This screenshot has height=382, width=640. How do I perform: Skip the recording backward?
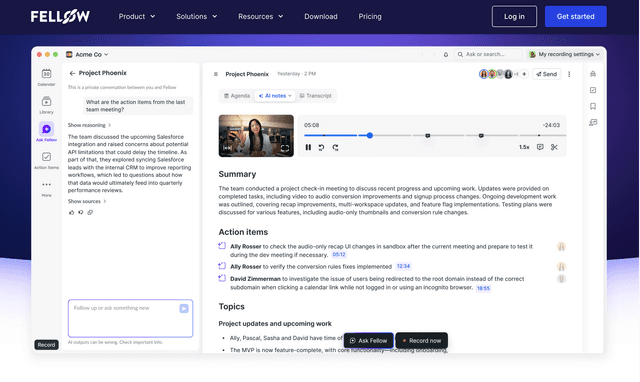[322, 147]
